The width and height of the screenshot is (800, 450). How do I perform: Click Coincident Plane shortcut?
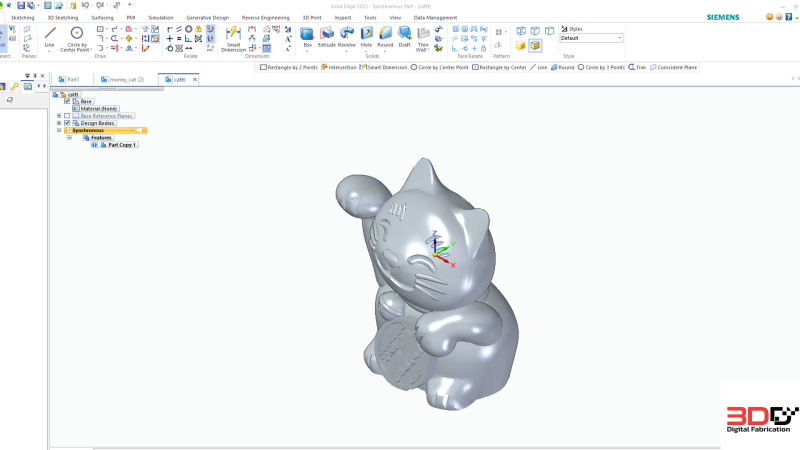[673, 67]
